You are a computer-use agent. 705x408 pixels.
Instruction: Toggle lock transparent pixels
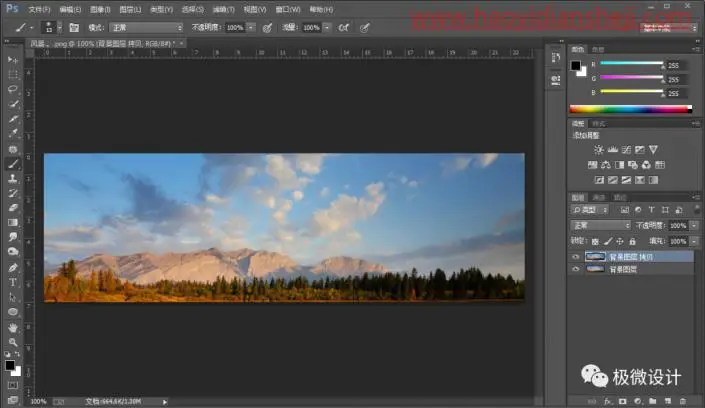tap(595, 242)
